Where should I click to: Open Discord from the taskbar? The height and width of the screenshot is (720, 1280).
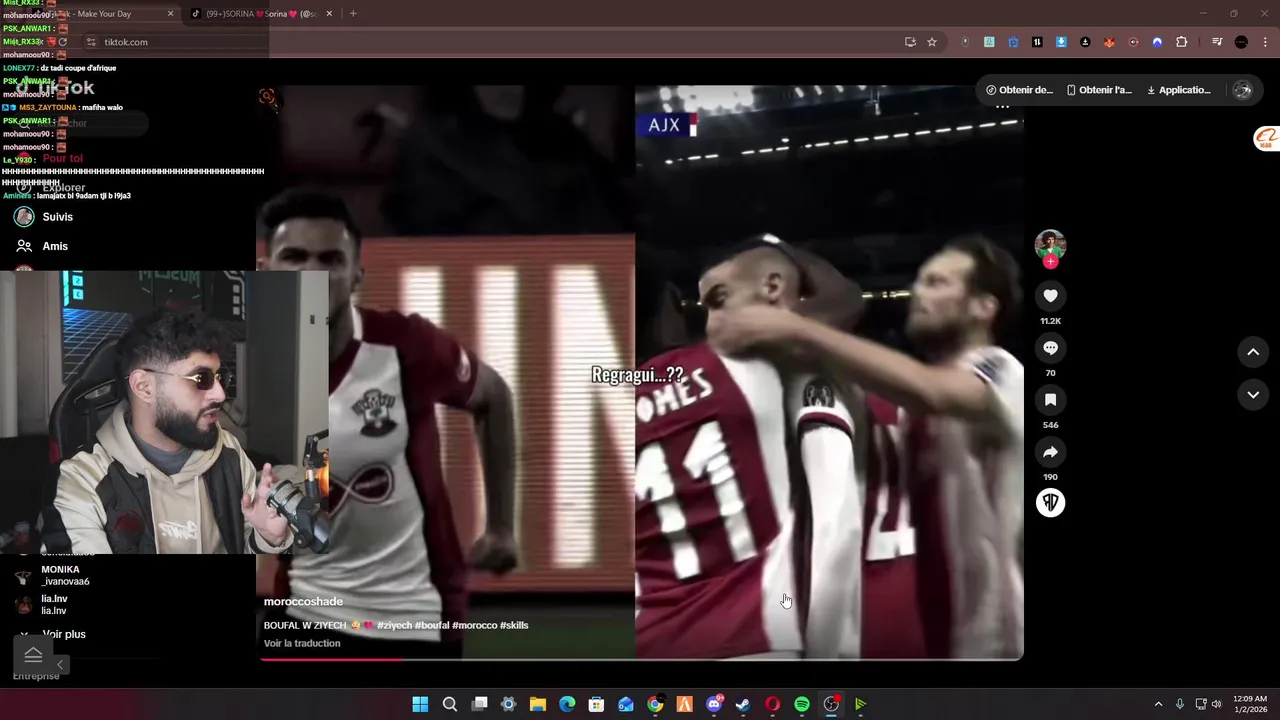(x=714, y=704)
